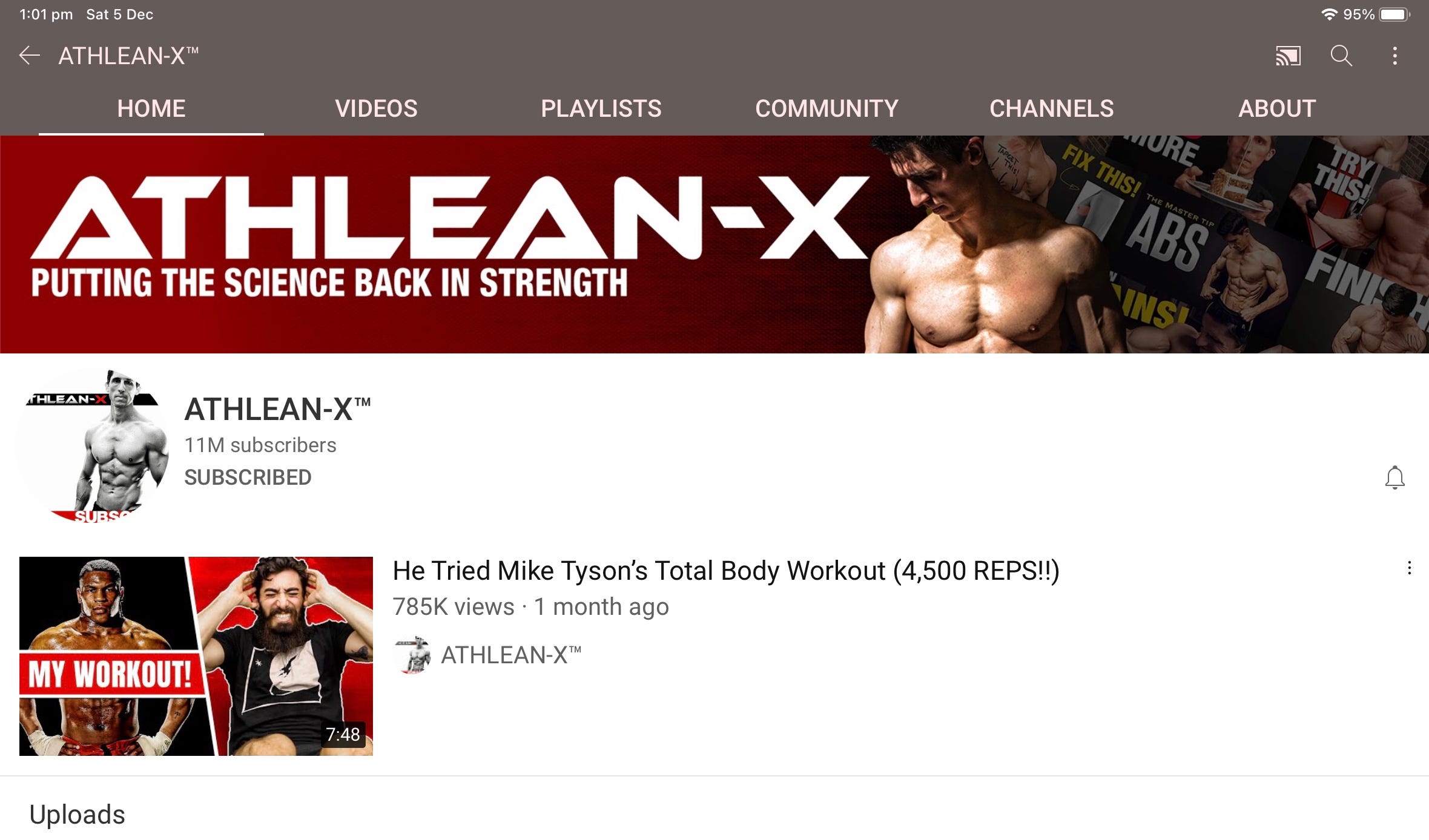Go to the ABOUT tab
The width and height of the screenshot is (1429, 840).
pyautogui.click(x=1277, y=108)
